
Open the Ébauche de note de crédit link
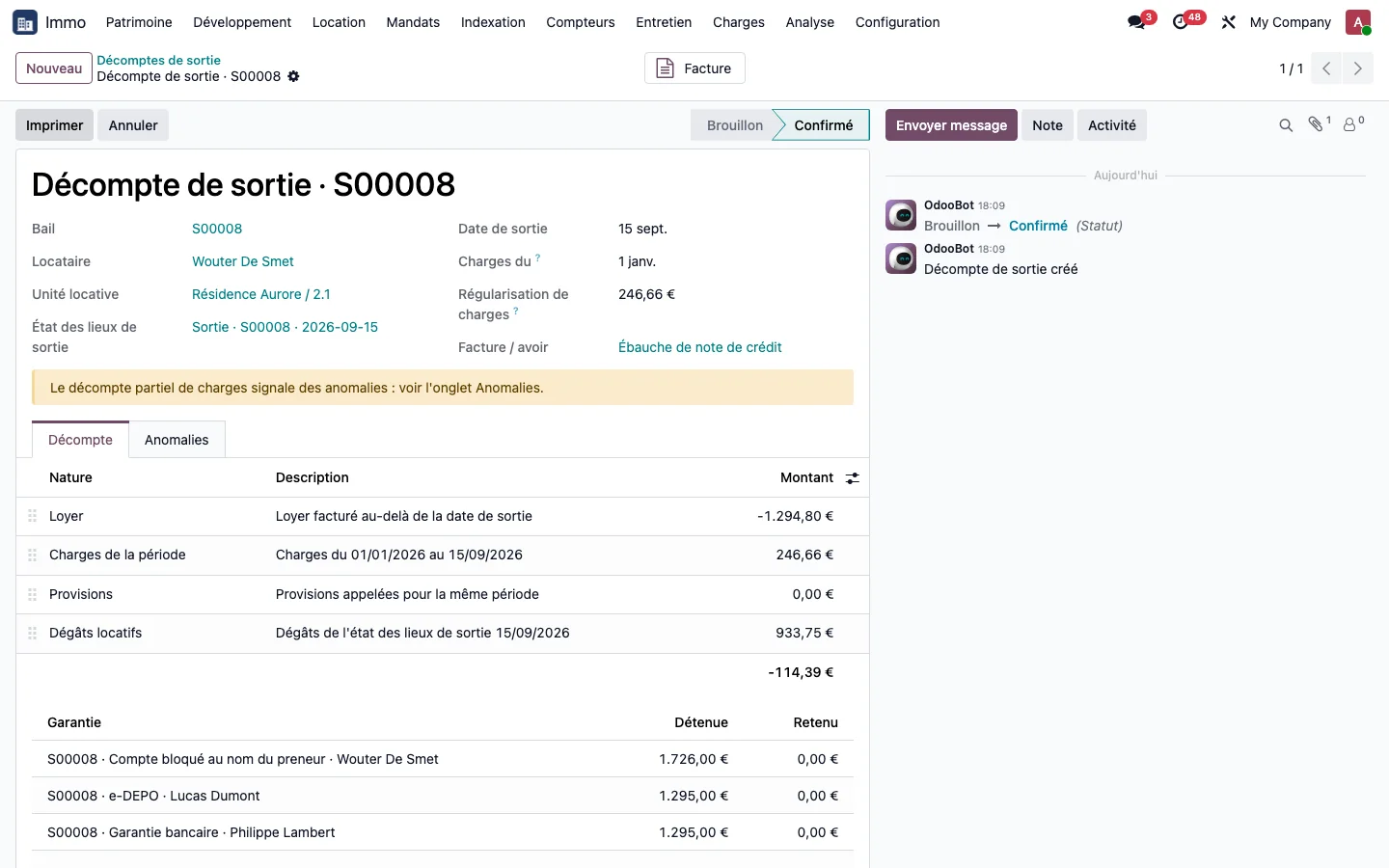[700, 347]
